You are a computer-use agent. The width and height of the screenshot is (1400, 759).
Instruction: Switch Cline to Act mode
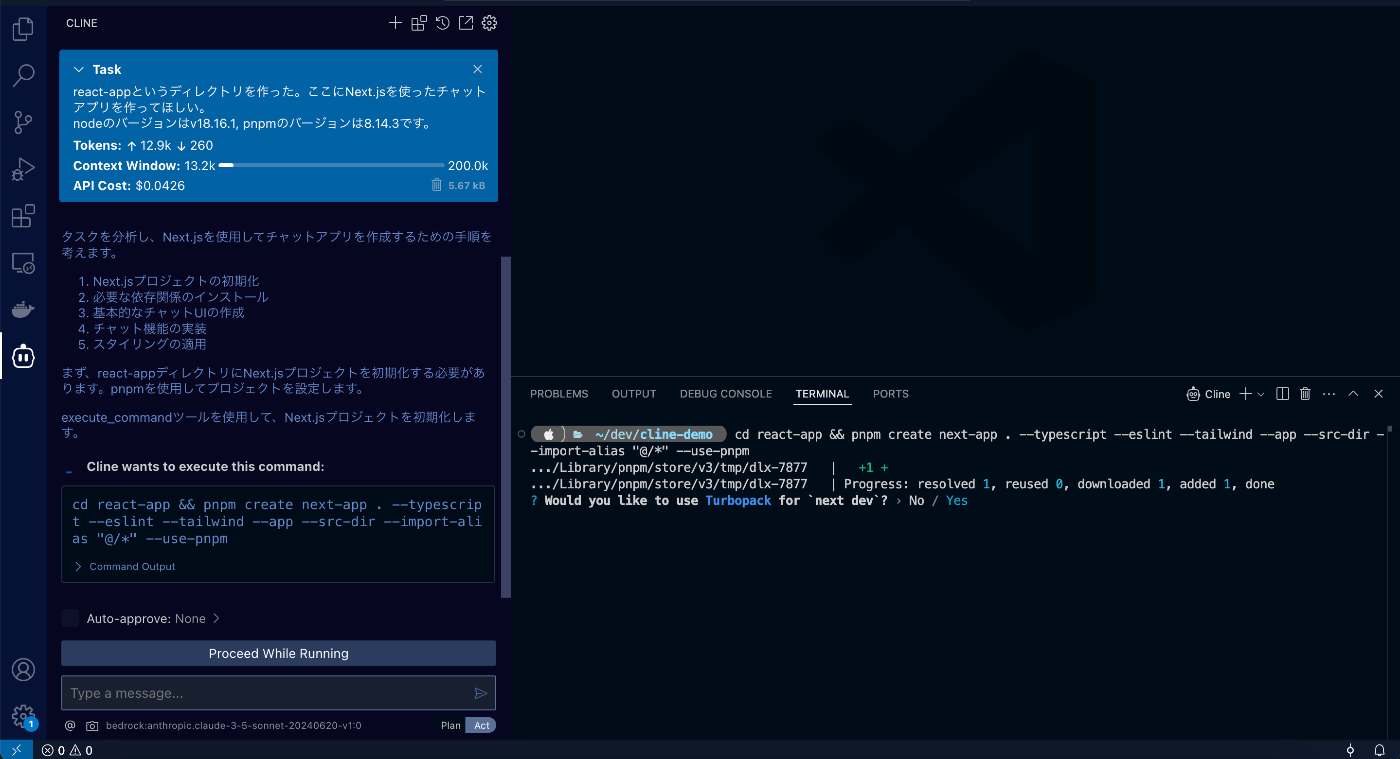[x=482, y=726]
